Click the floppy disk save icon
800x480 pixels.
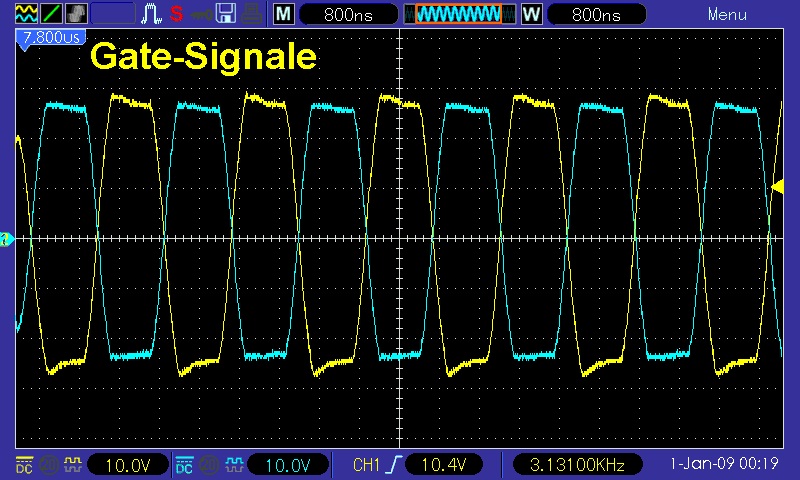226,14
